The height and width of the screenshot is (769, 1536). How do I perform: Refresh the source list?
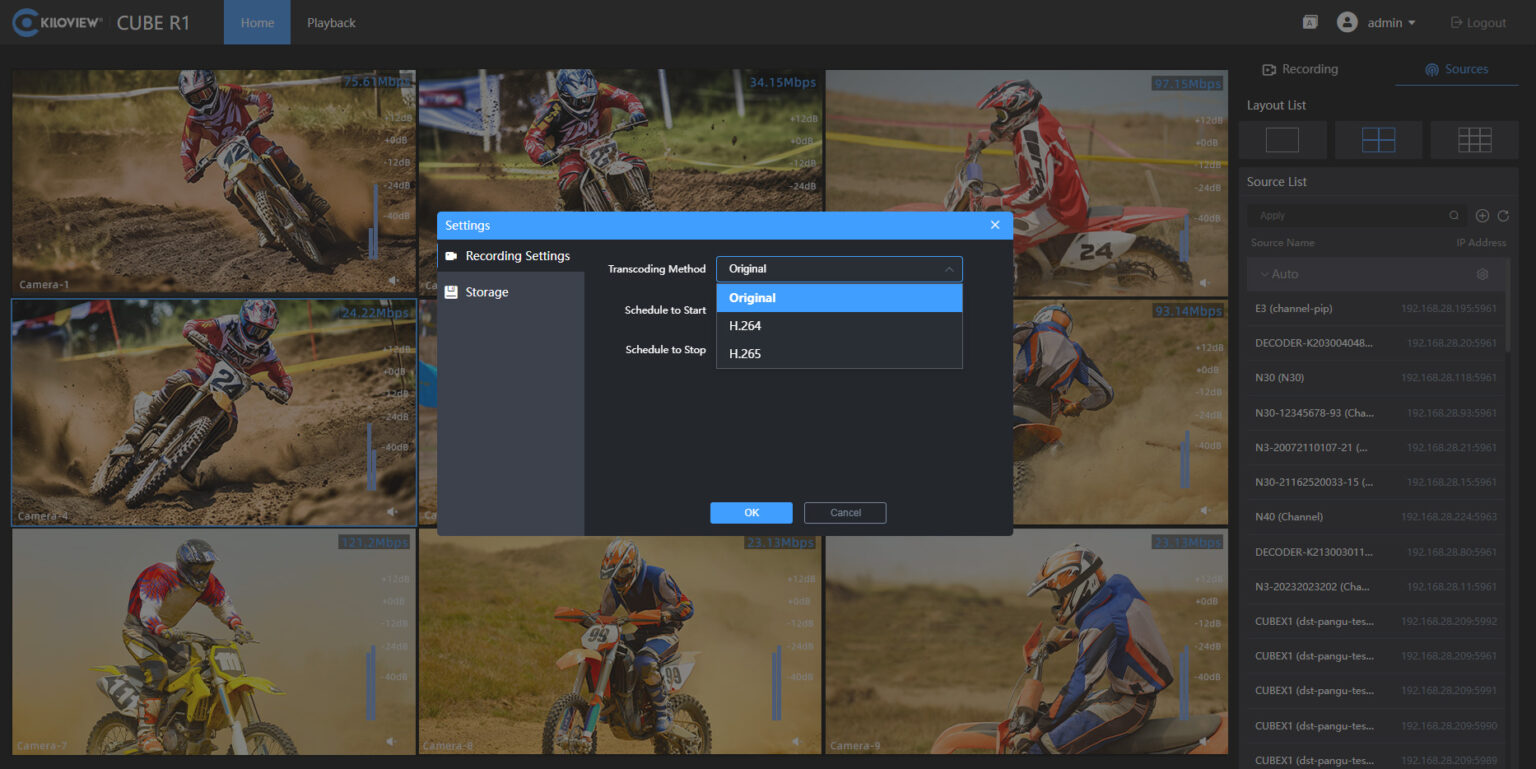[x=1503, y=216]
